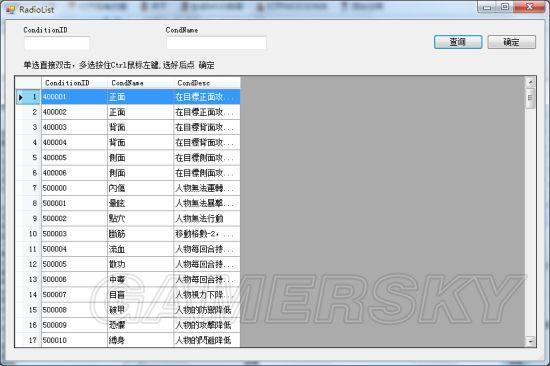Click the 查询 query button

coord(458,42)
